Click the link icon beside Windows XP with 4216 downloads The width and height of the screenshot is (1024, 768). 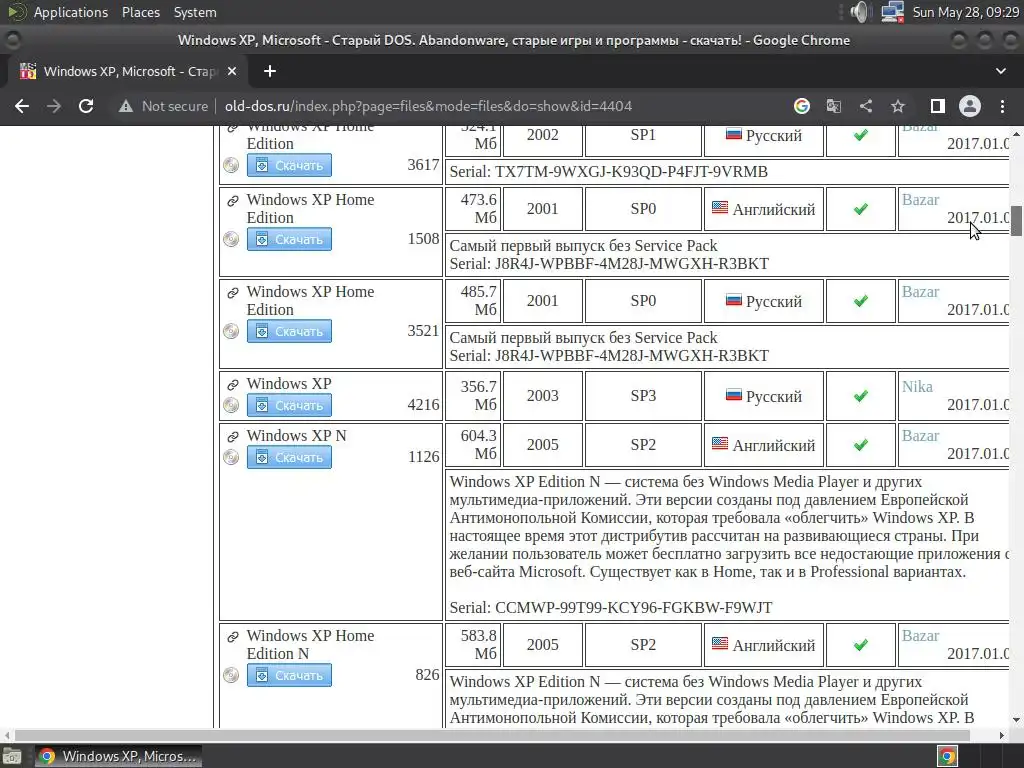click(x=232, y=385)
